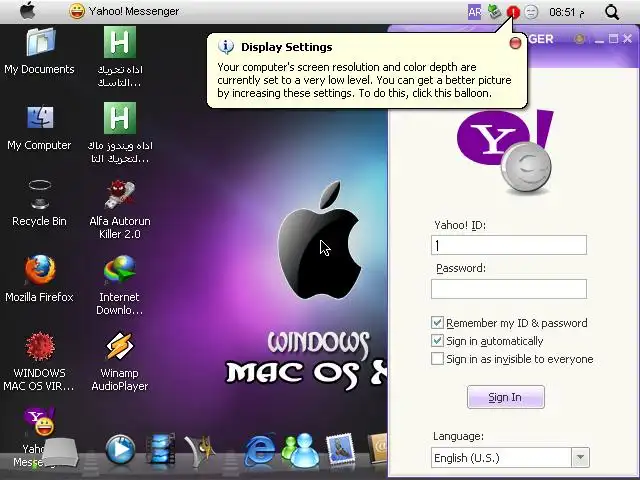
Task: Open the messenger buddies dock icon
Action: coord(301,450)
